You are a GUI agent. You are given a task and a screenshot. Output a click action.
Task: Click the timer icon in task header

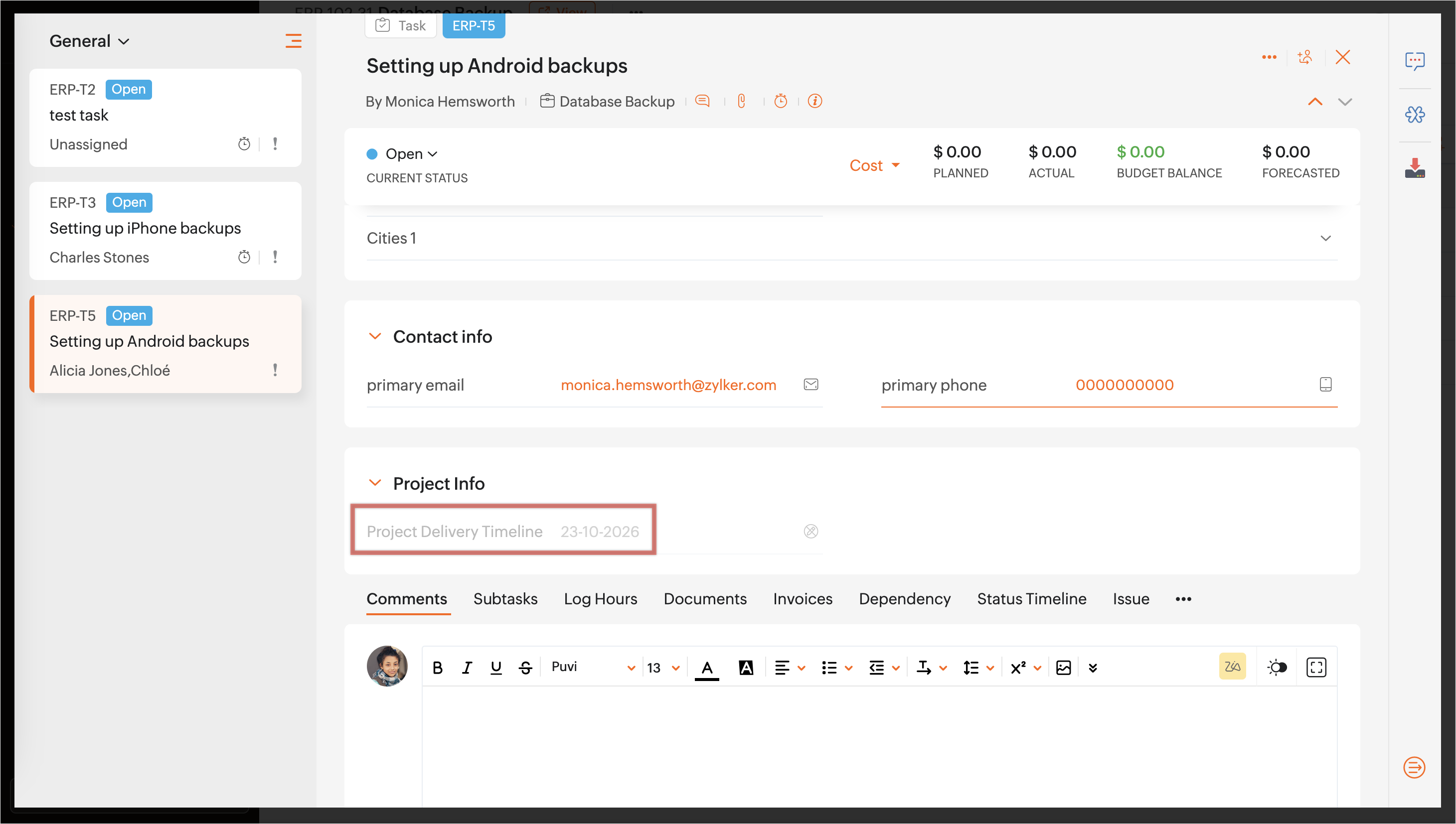781,101
